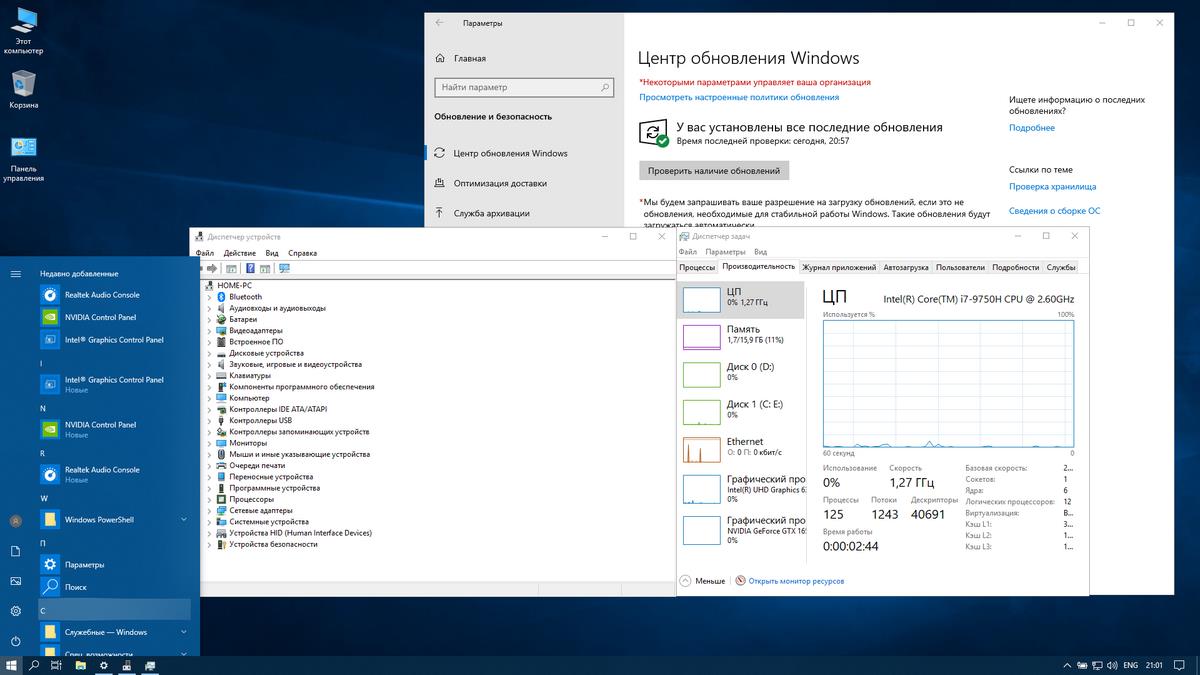Click the Power icon in Start menu
Screen dimensions: 1200x675
click(x=16, y=641)
